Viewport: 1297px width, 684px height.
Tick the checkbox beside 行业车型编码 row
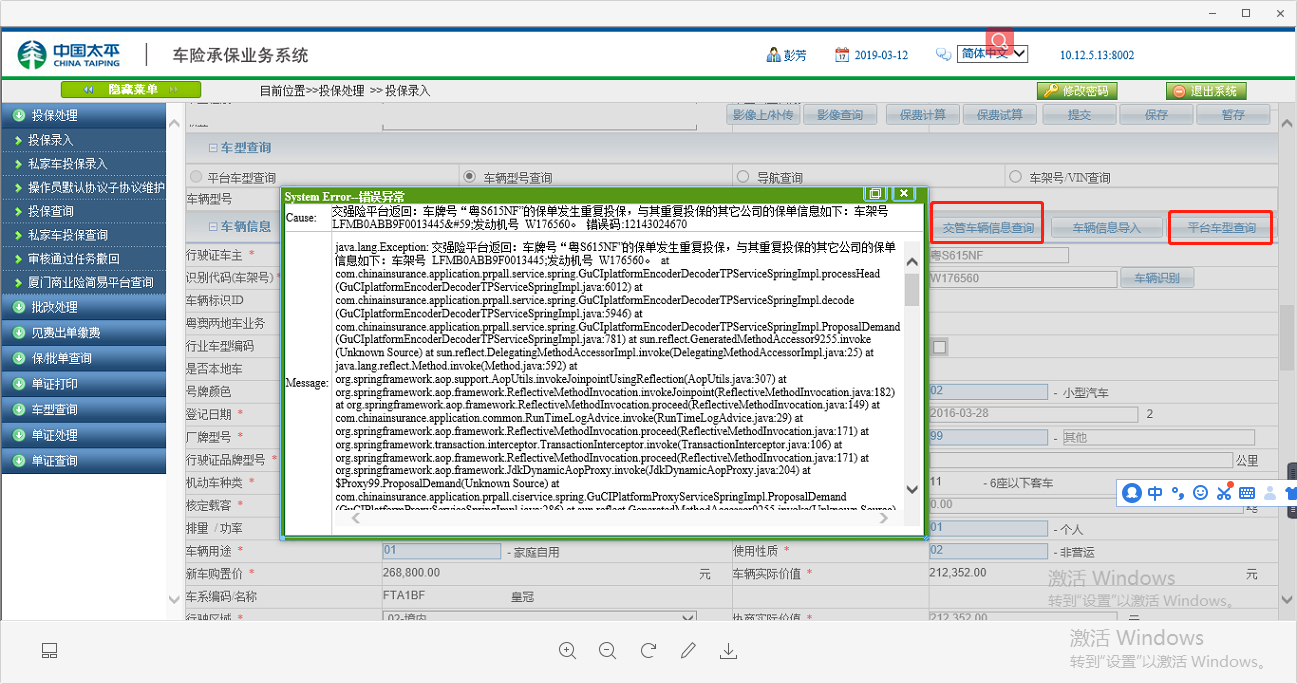pyautogui.click(x=939, y=347)
